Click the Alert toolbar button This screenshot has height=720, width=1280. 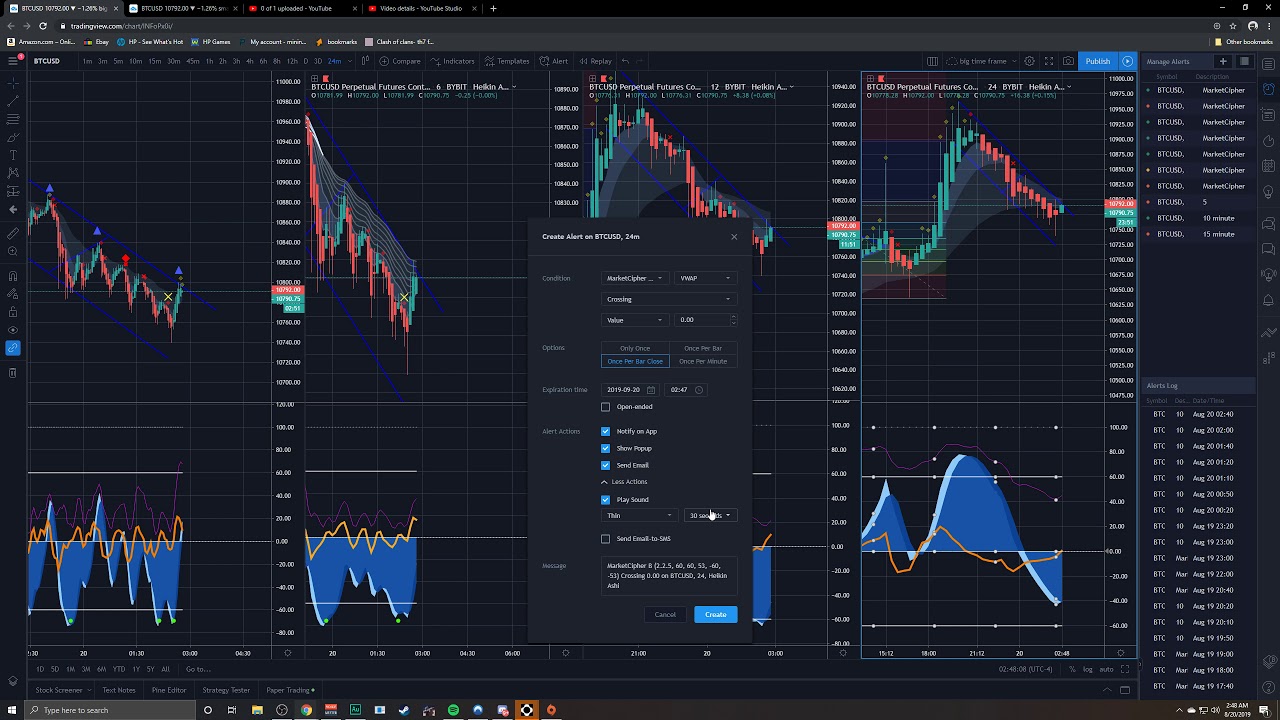554,61
